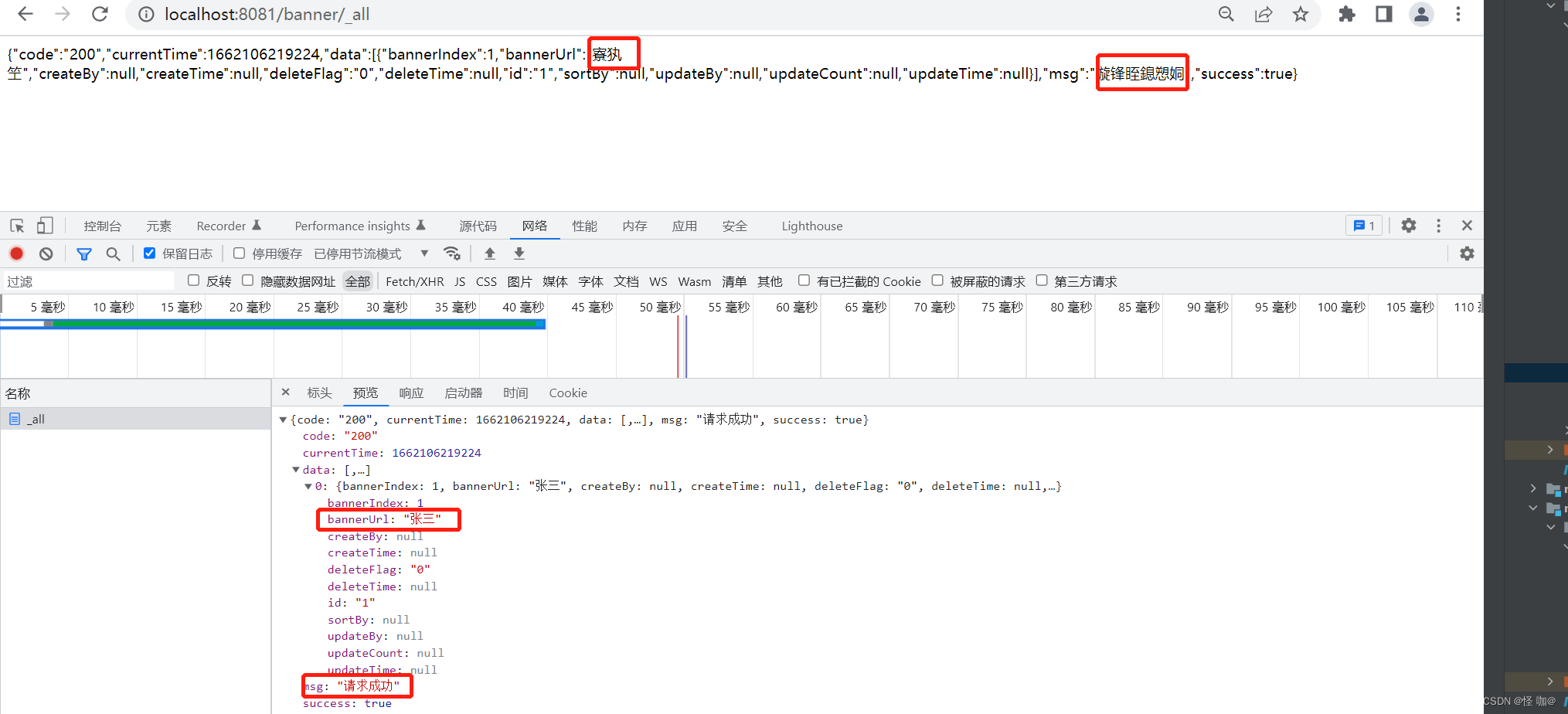The width and height of the screenshot is (1568, 714).
Task: Check the 隐藏数据网址 checkbox
Action: tap(247, 280)
